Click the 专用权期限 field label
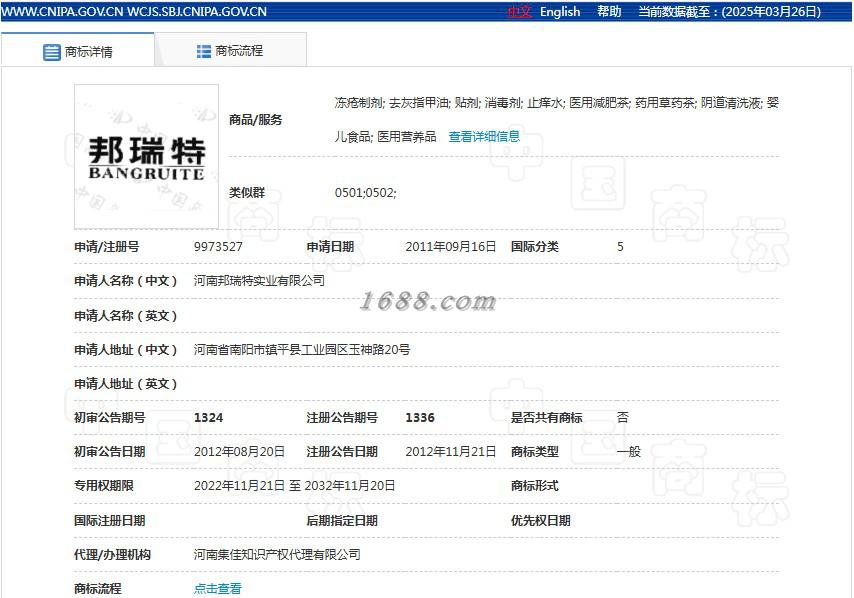Image resolution: width=854 pixels, height=598 pixels. coord(104,486)
